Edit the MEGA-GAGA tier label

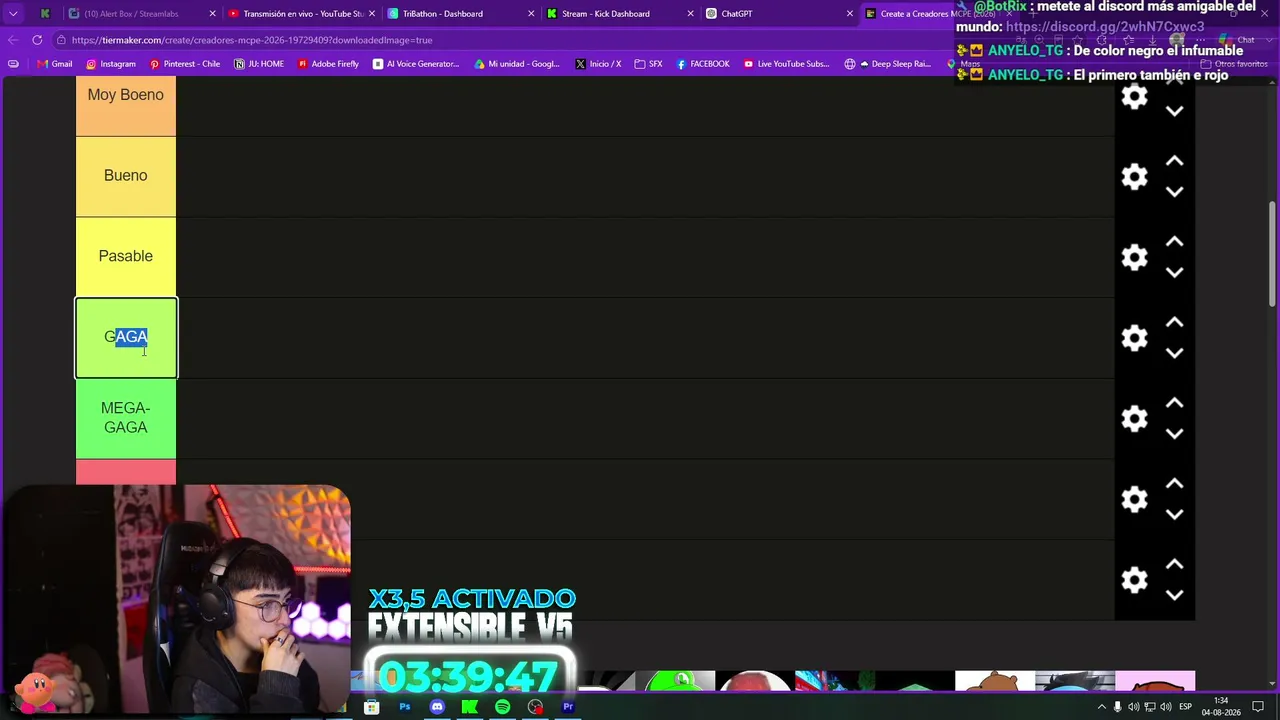click(x=126, y=418)
